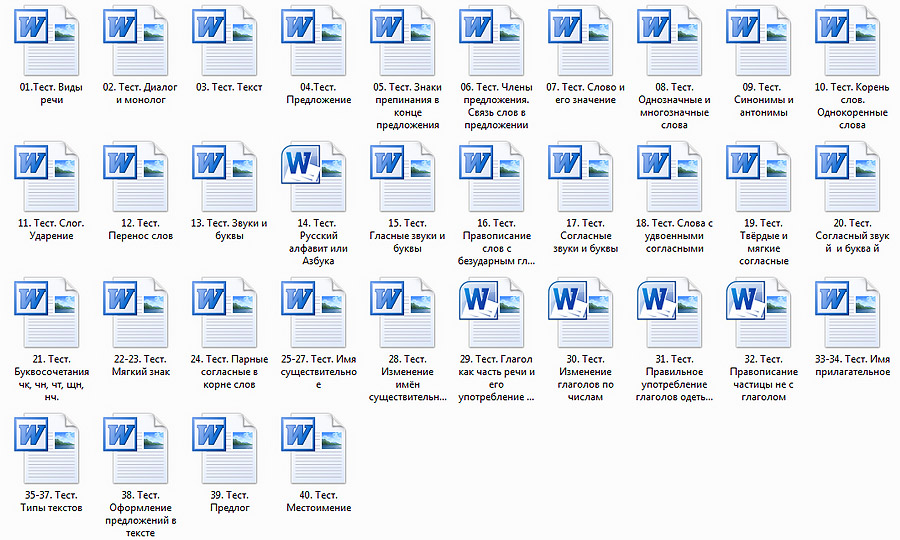Click the label '24. Тест. Парные согласные в корне слов'

pyautogui.click(x=229, y=372)
